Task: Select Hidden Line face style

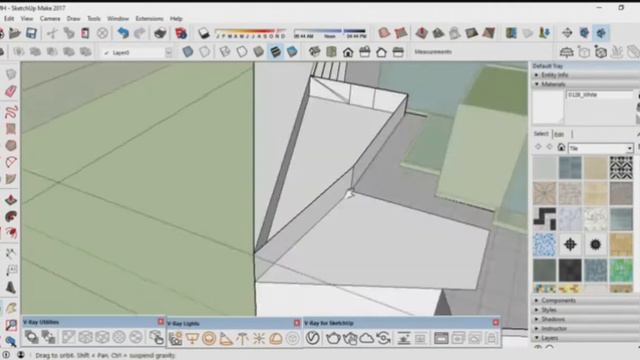Action: (242, 52)
